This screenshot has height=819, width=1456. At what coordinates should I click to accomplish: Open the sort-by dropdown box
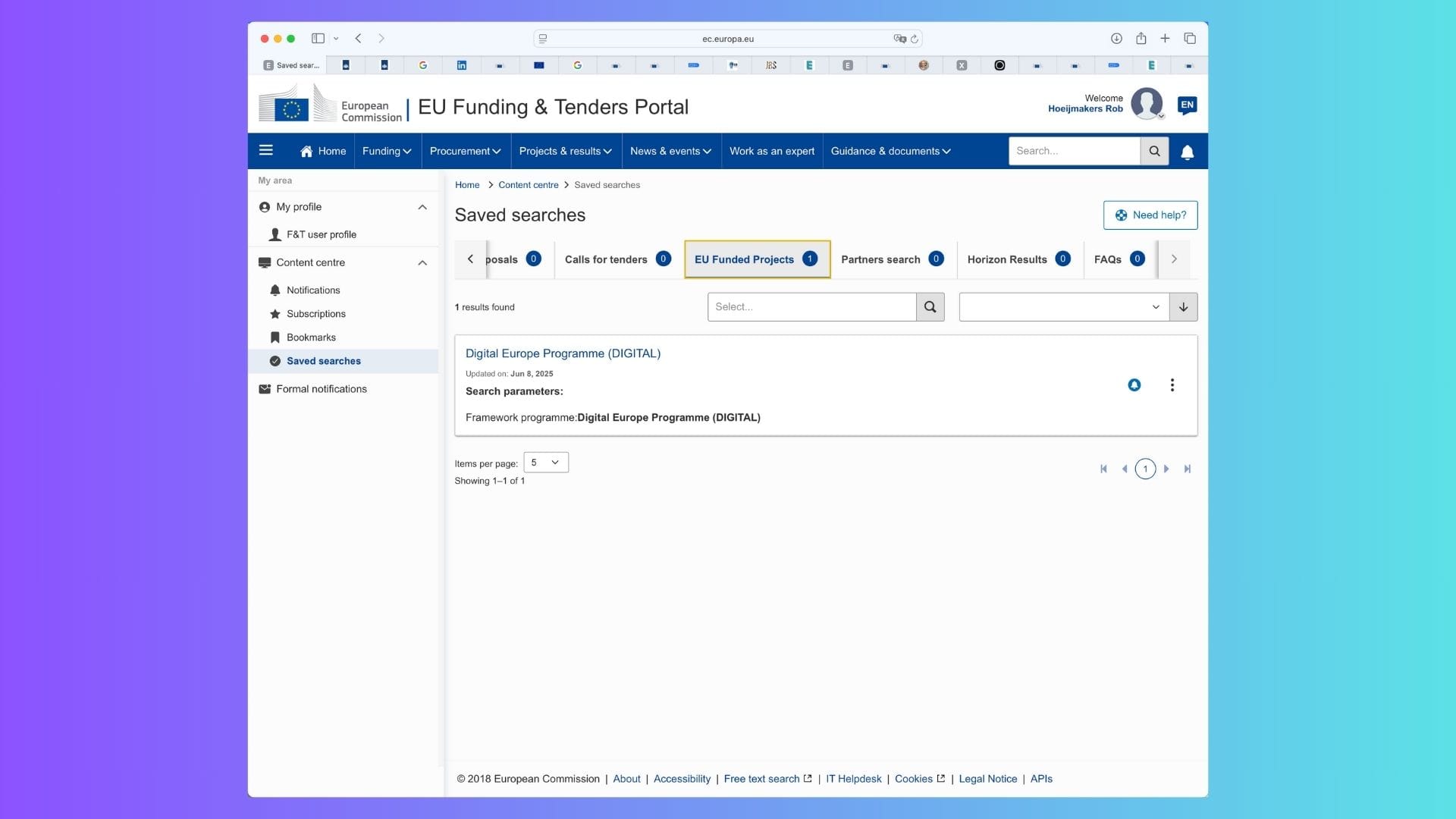click(1063, 307)
